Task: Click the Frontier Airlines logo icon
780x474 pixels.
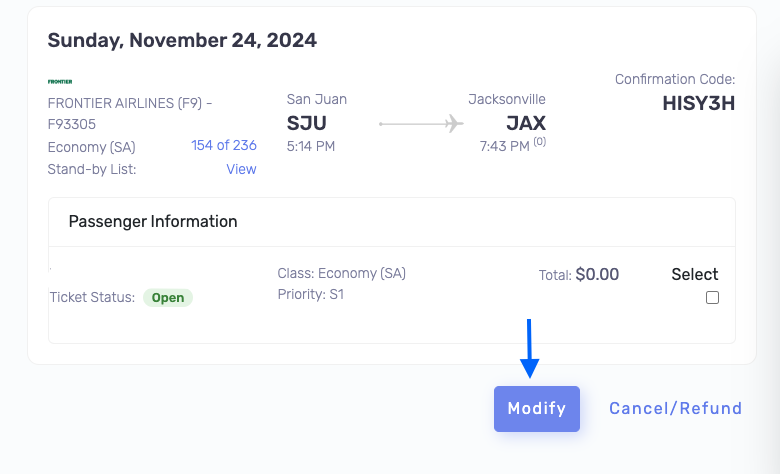Action: pos(60,82)
